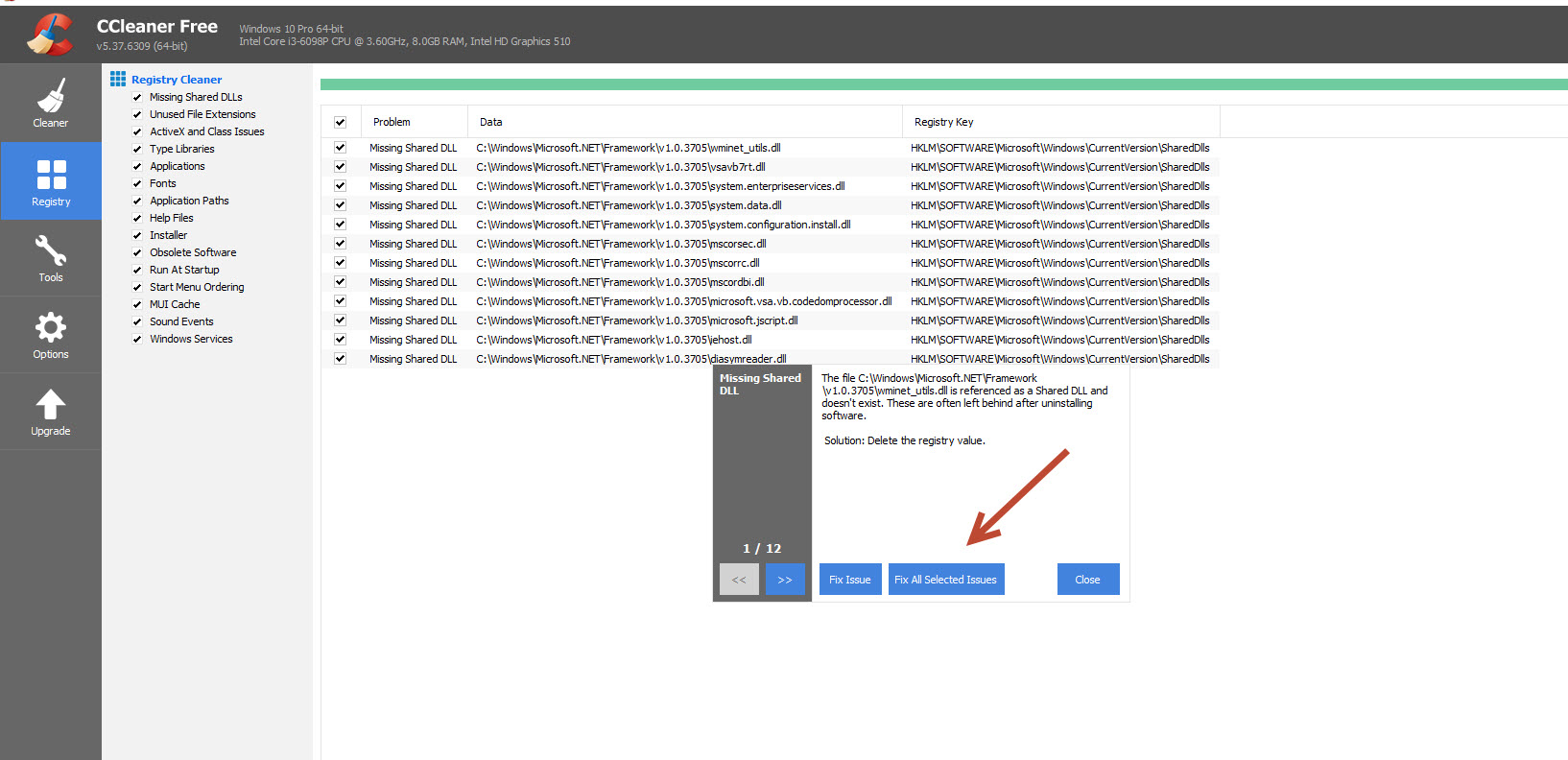
Task: Uncheck the wminet_utils.dll row checkbox
Action: tap(340, 148)
